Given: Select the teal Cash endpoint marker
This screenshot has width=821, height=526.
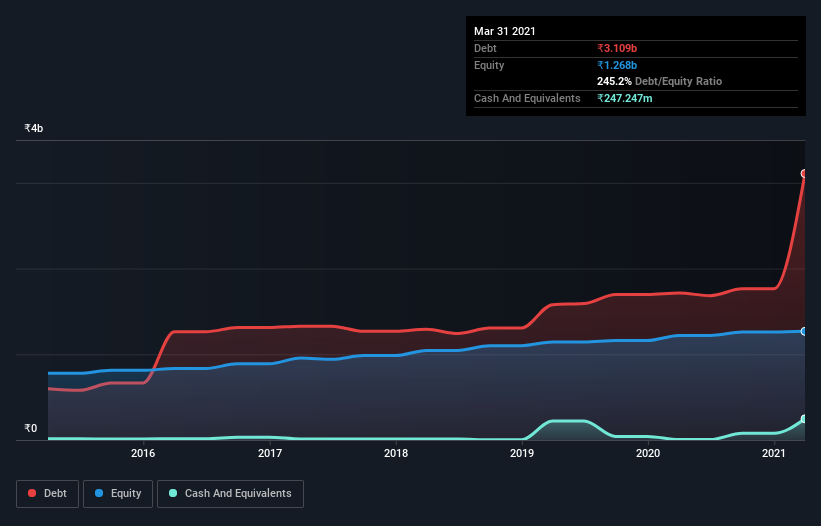Looking at the screenshot, I should 804,419.
